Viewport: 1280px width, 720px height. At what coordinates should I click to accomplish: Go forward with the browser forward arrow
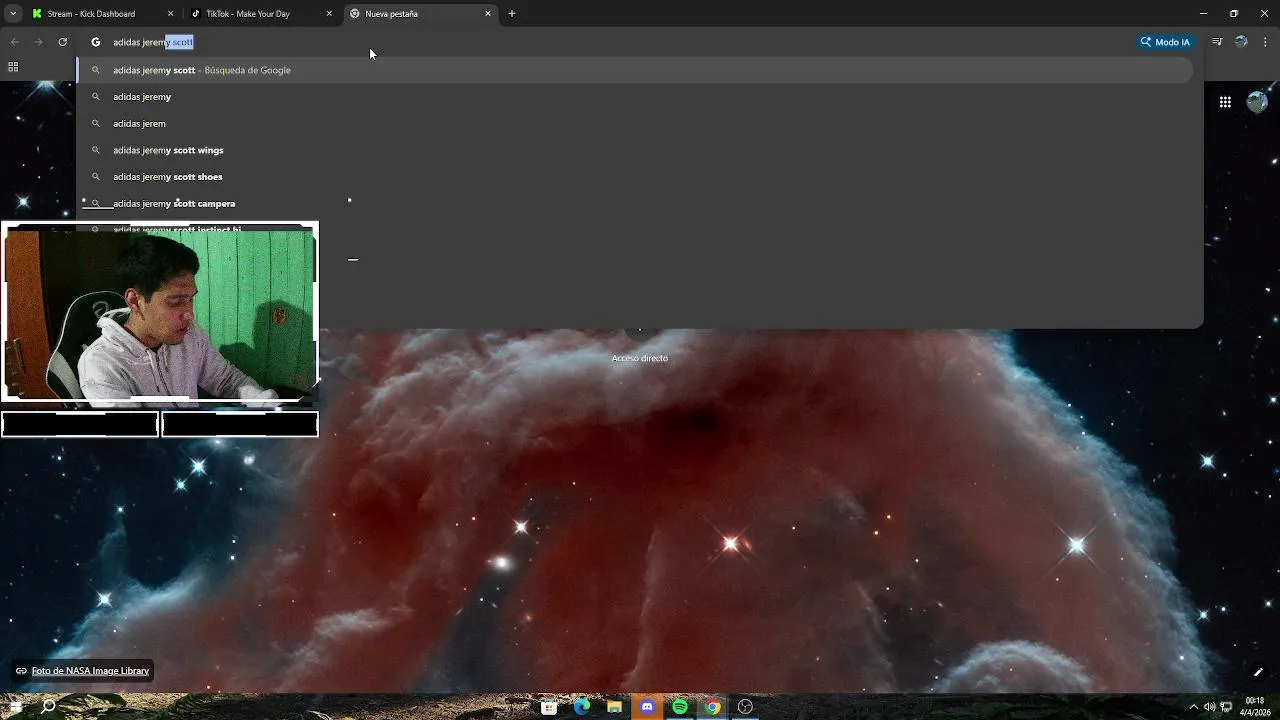38,42
